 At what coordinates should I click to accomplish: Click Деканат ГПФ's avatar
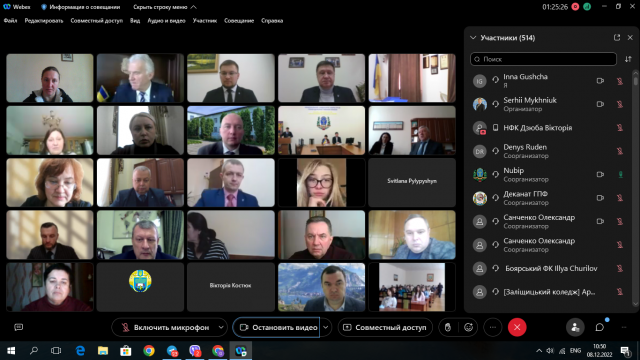click(x=480, y=198)
